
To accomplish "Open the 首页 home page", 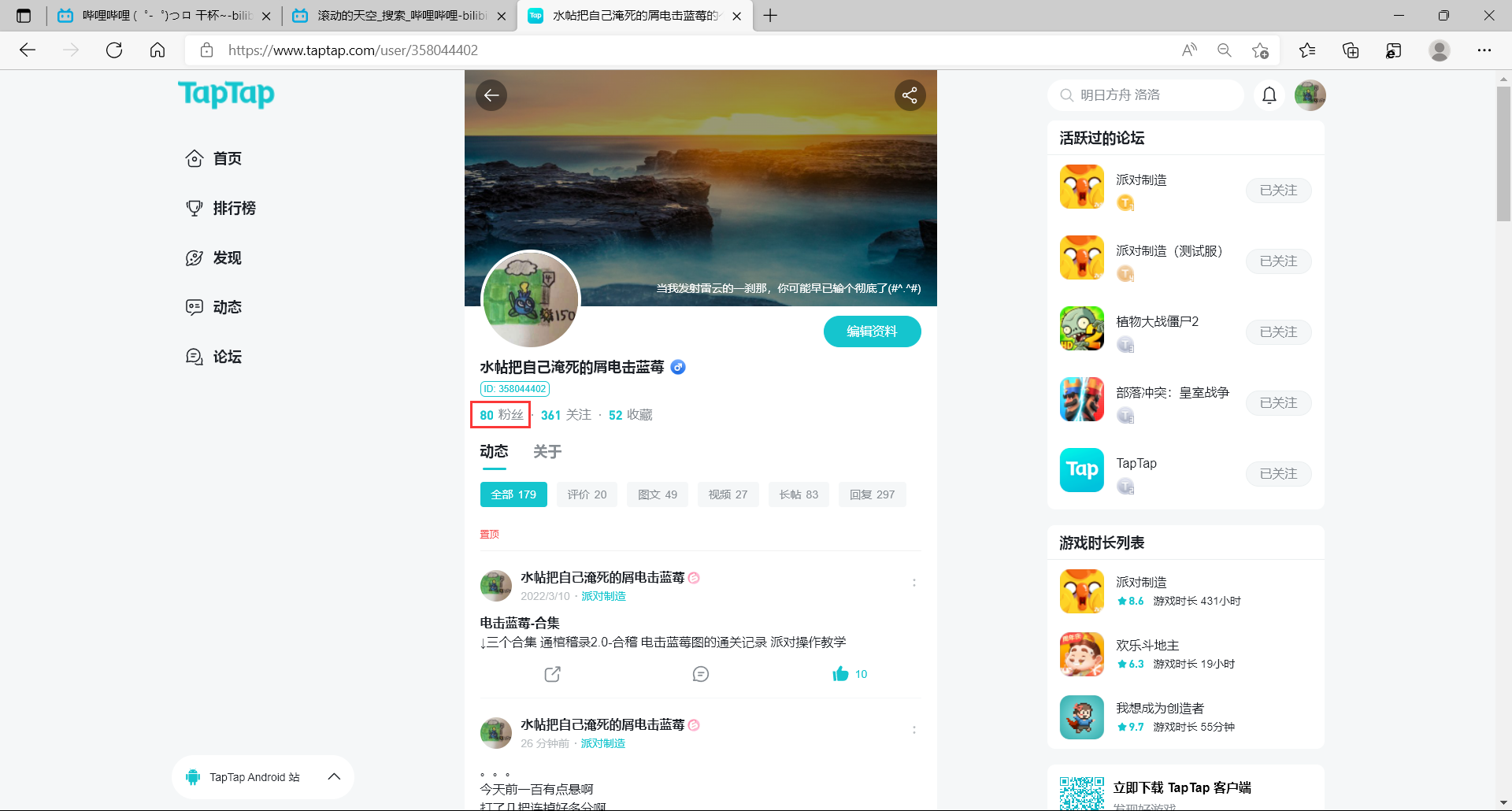I will pos(213,158).
